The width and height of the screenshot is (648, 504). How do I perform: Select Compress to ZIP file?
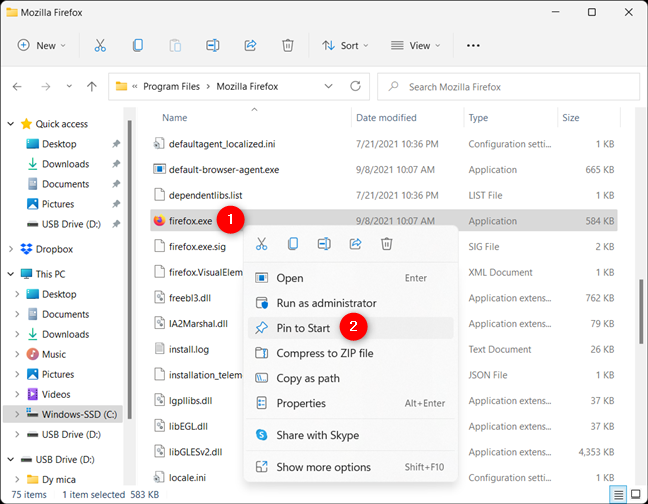[350, 353]
